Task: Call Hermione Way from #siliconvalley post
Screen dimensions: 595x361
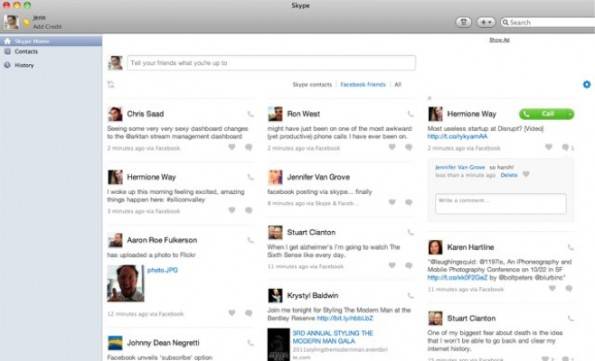Action: [x=250, y=177]
